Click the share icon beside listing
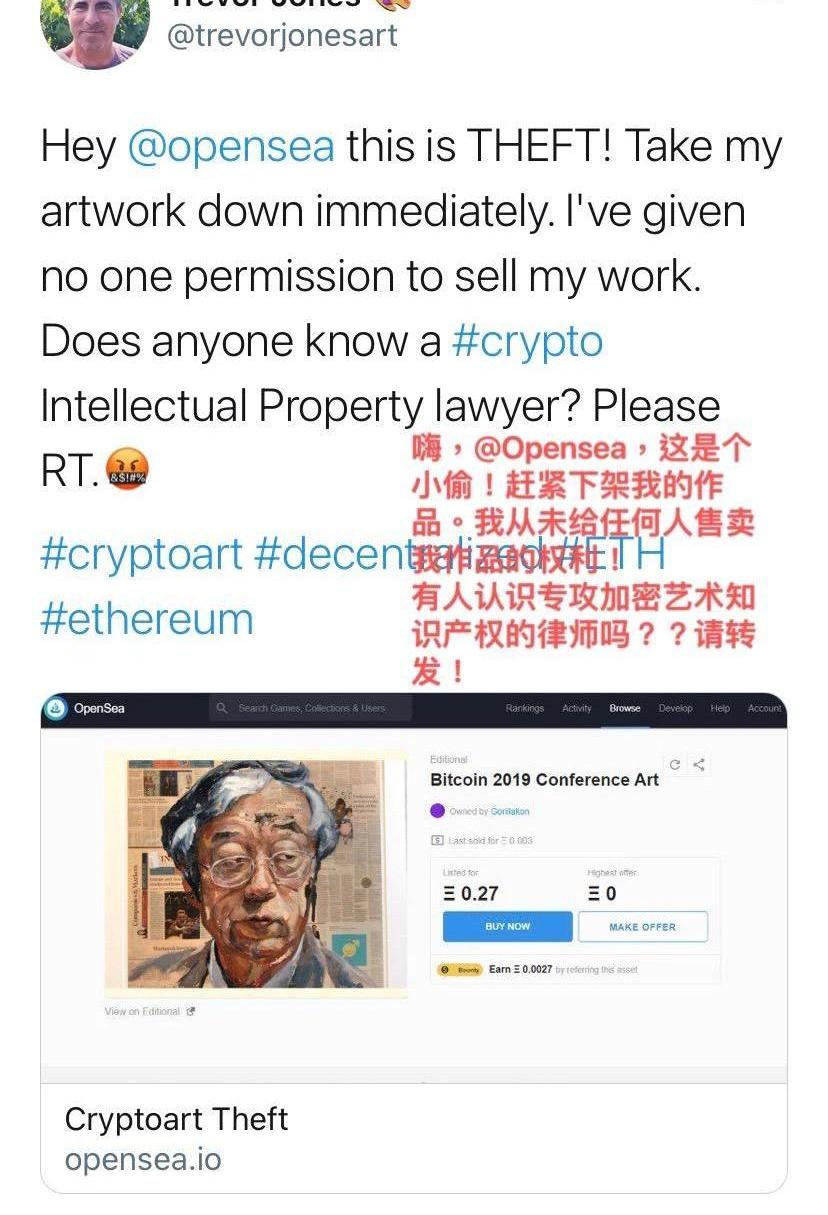 pos(699,765)
